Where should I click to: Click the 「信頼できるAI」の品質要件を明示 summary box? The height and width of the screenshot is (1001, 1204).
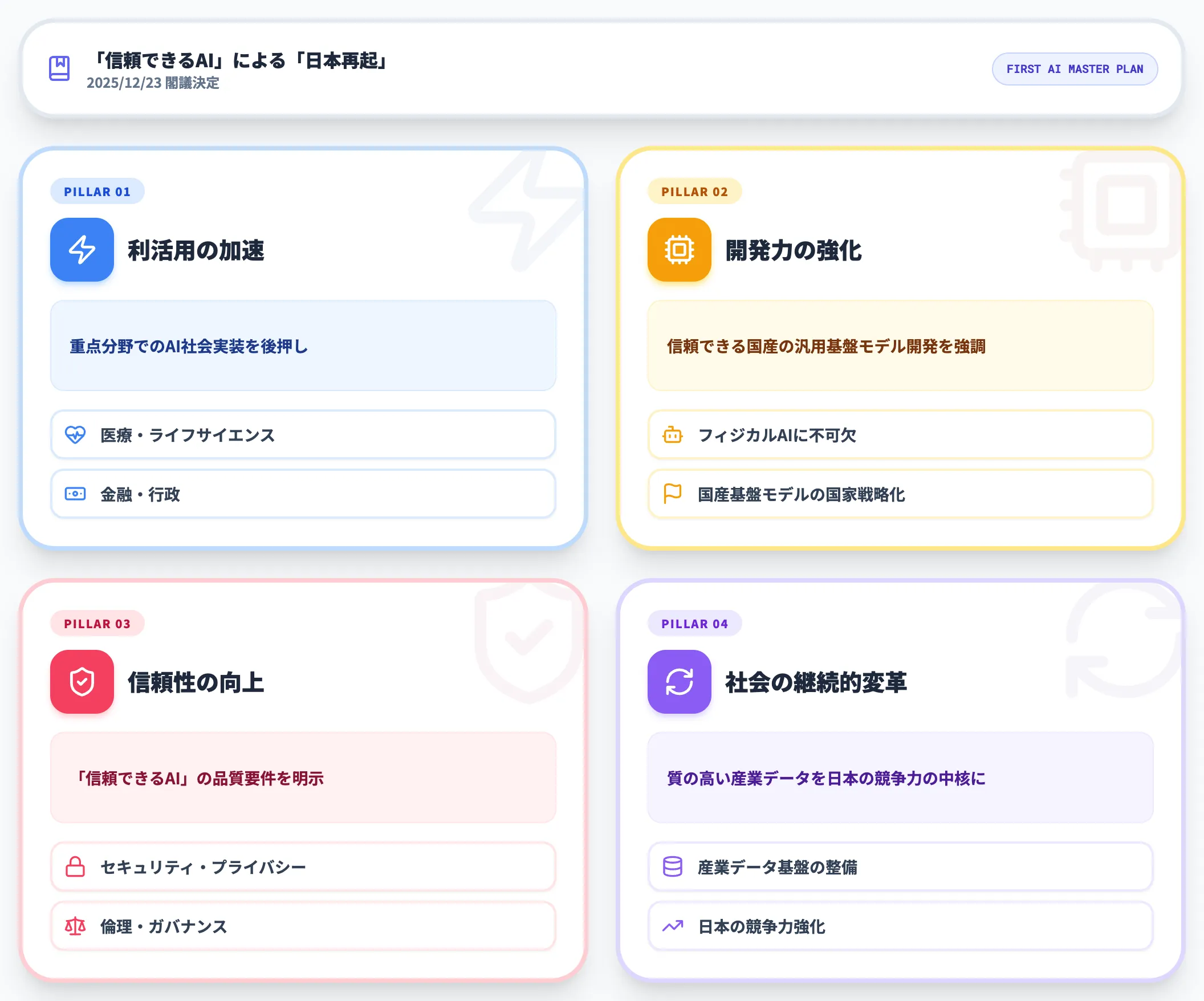click(303, 778)
